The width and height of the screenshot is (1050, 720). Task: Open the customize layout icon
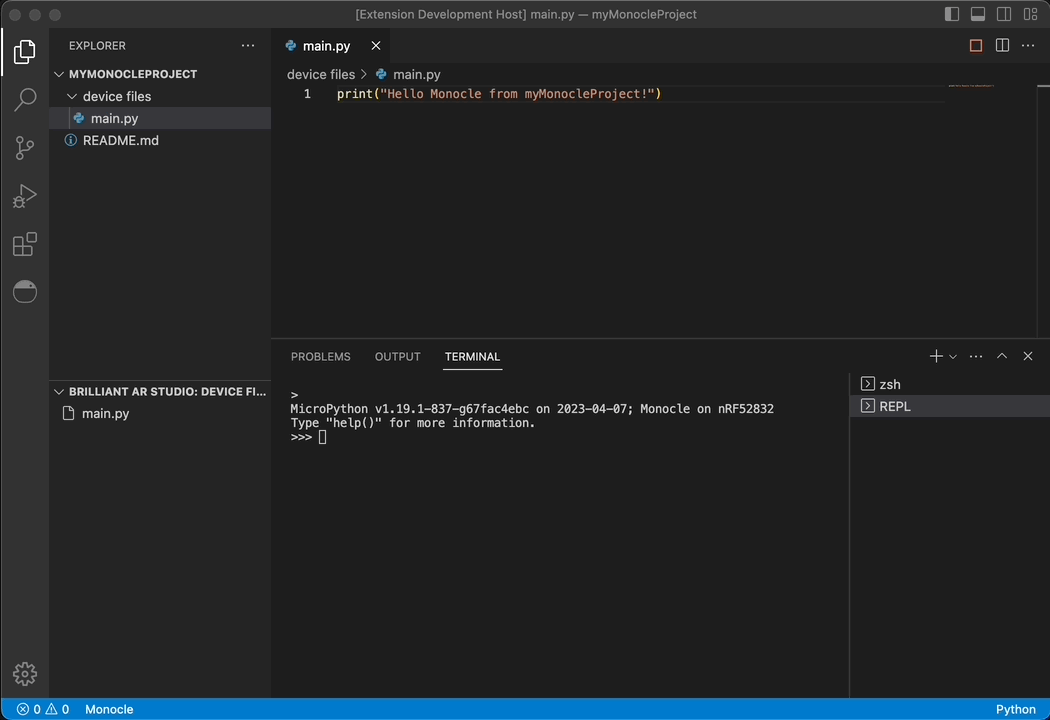click(x=1030, y=14)
